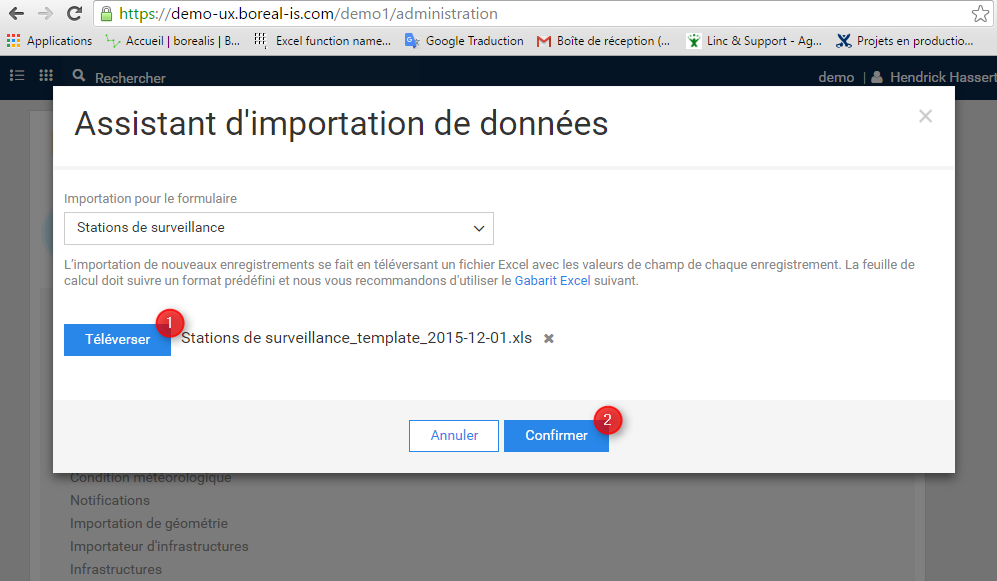Close the import wizard dialog
The height and width of the screenshot is (581, 997).
click(x=925, y=116)
